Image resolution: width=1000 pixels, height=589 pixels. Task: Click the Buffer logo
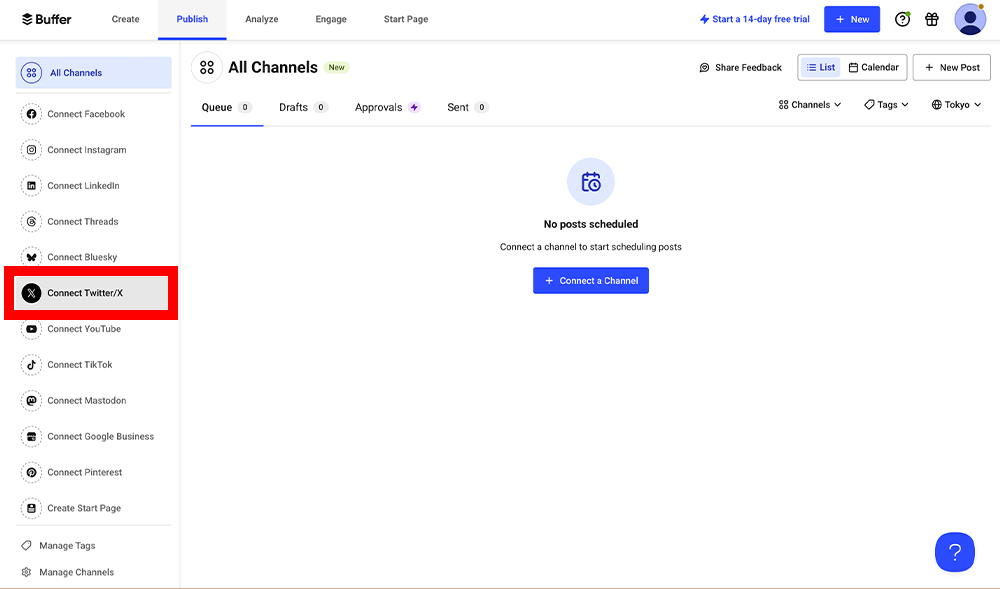click(x=47, y=19)
